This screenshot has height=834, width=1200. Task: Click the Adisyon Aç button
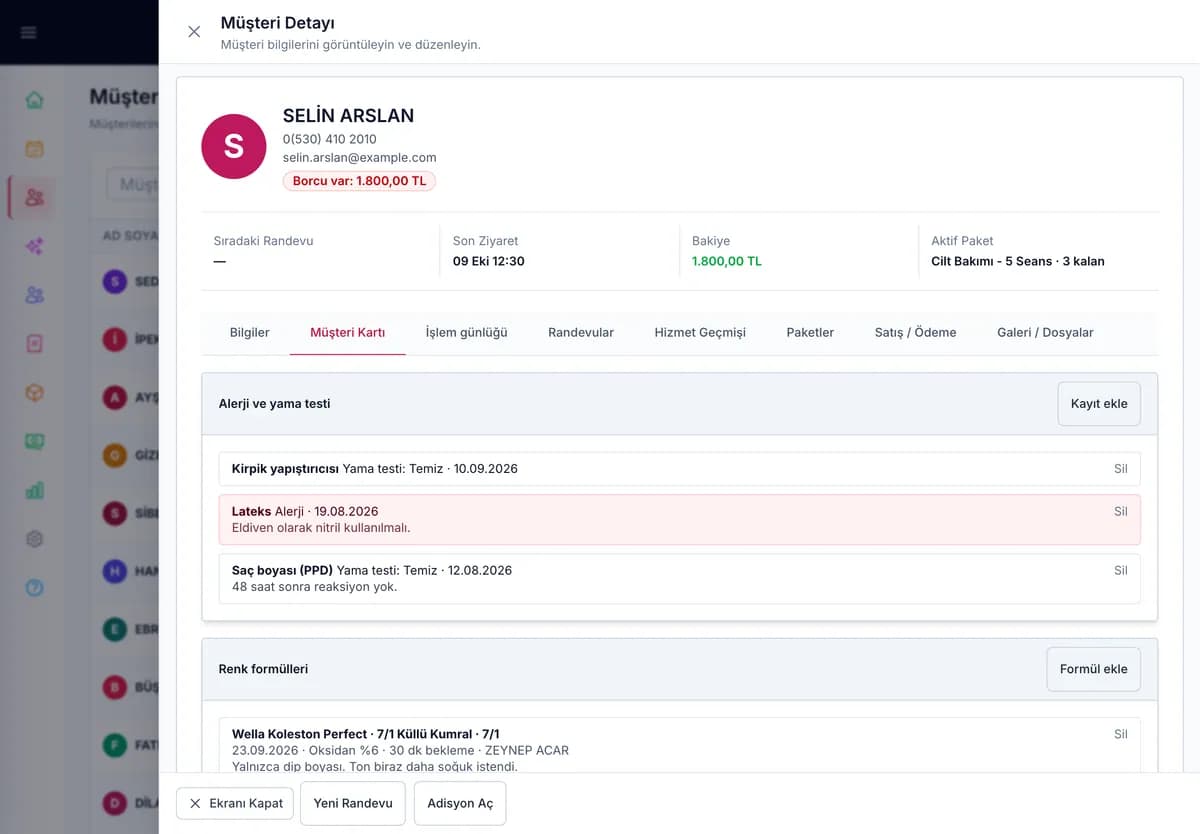[460, 803]
